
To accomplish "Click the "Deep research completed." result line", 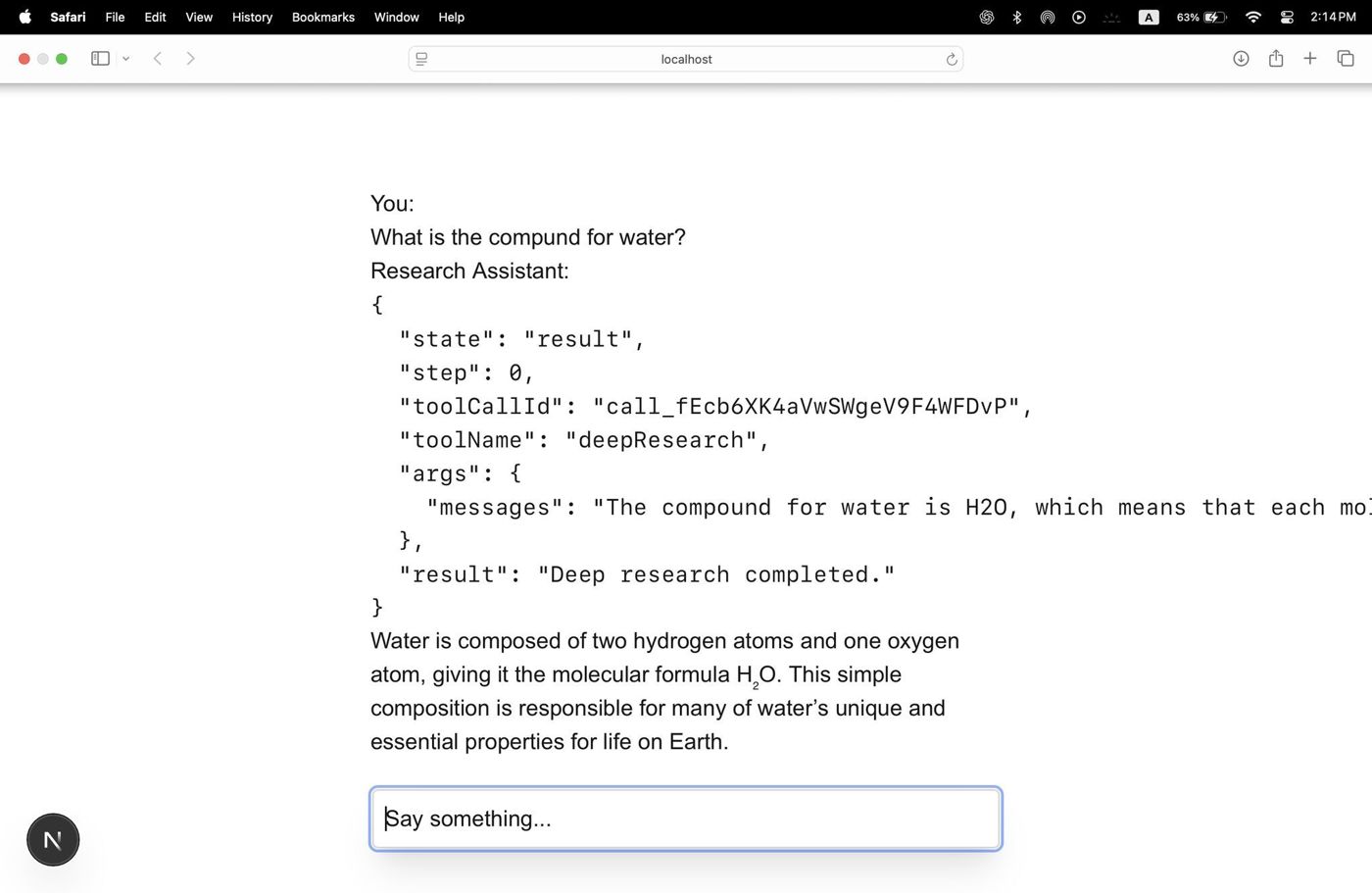I will 647,574.
